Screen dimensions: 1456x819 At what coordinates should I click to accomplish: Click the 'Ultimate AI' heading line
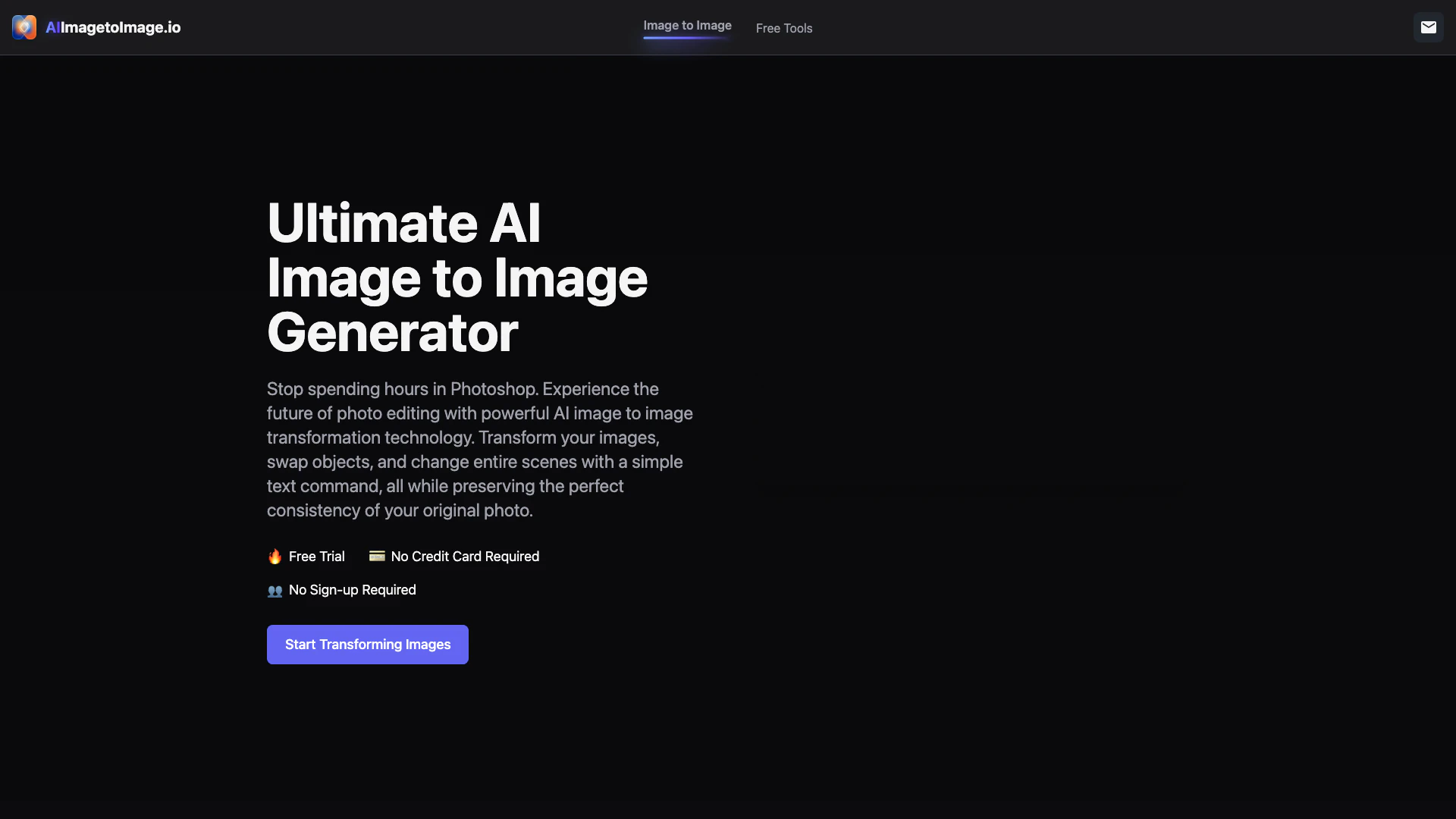coord(403,223)
